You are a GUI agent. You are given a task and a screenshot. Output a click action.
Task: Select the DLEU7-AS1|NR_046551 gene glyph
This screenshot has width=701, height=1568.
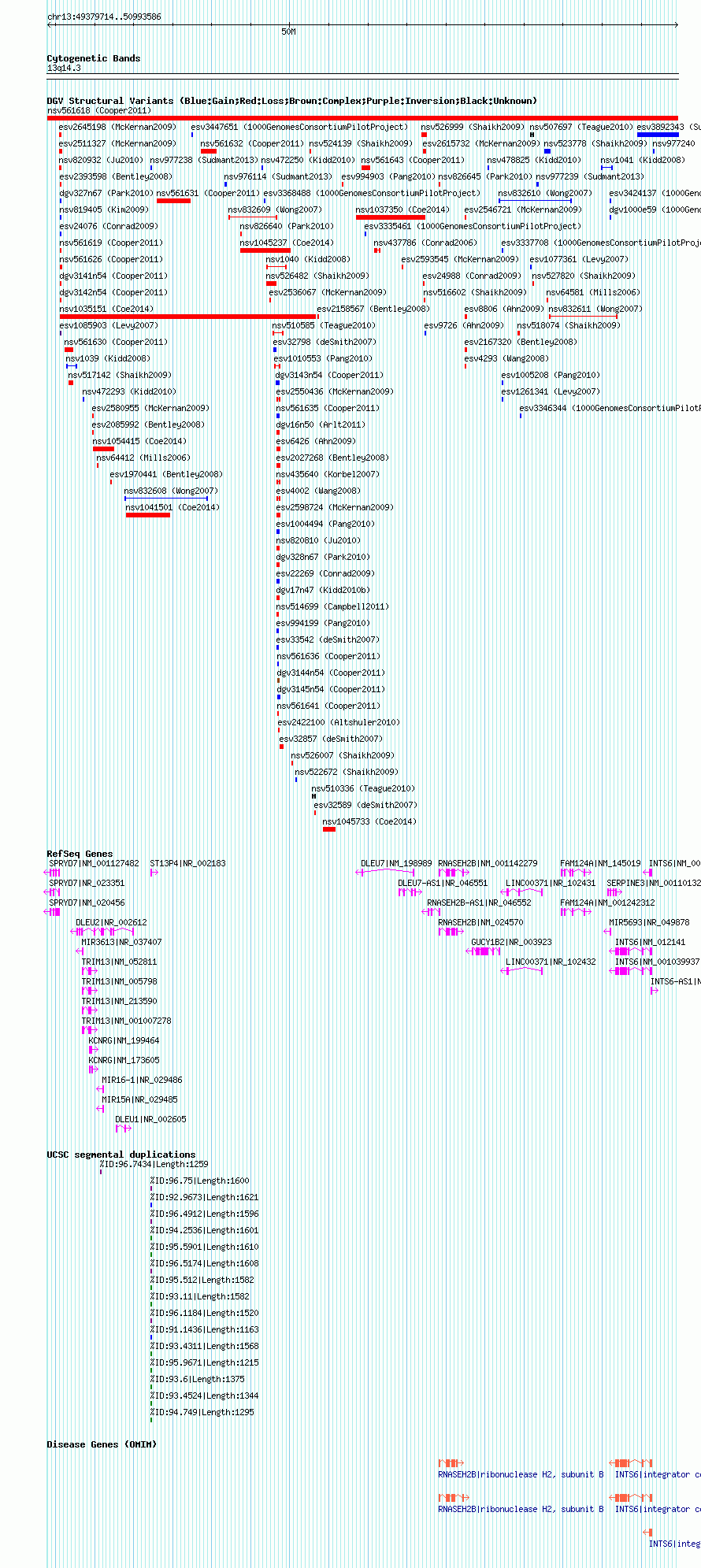click(x=410, y=892)
